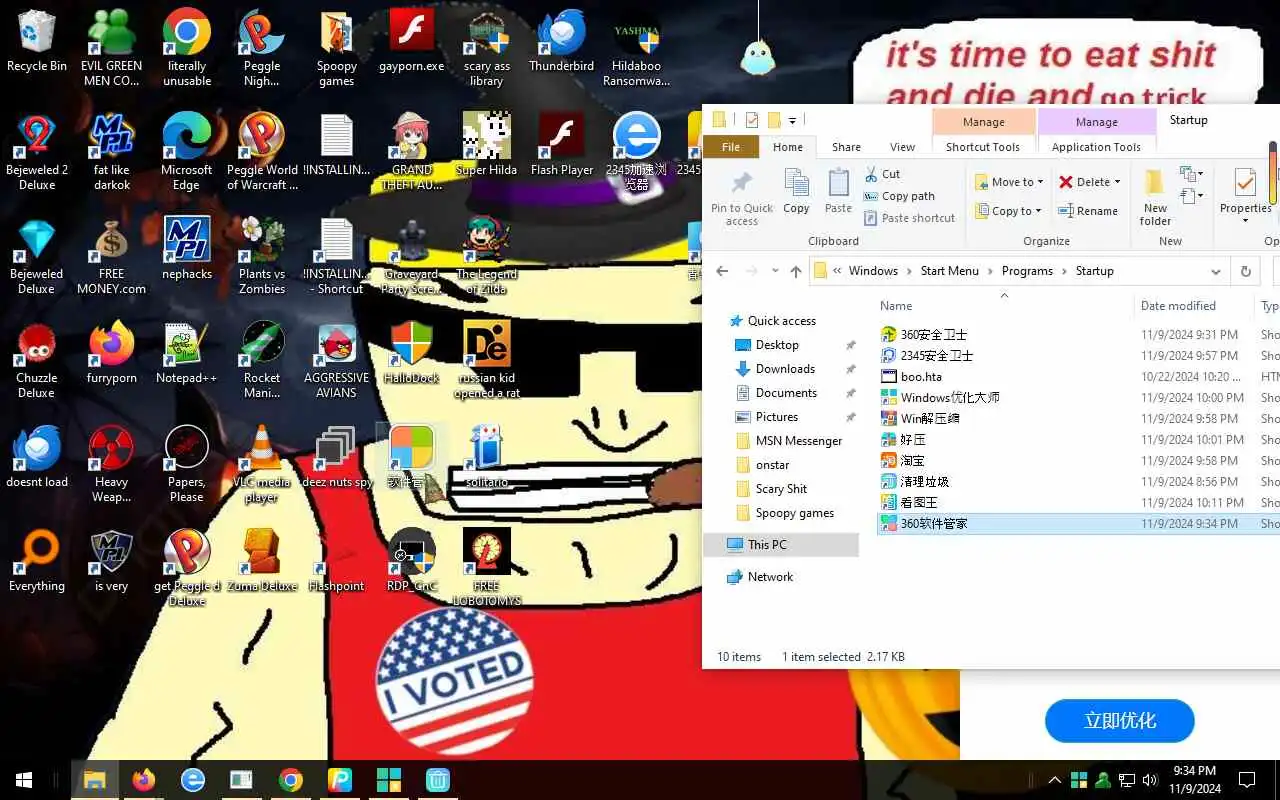Open Papers, Please desktop shortcut

pos(187,464)
